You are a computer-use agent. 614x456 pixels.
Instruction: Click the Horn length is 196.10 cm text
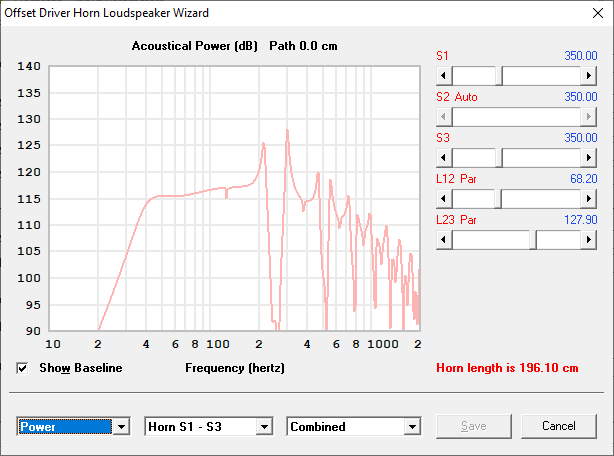pos(507,368)
